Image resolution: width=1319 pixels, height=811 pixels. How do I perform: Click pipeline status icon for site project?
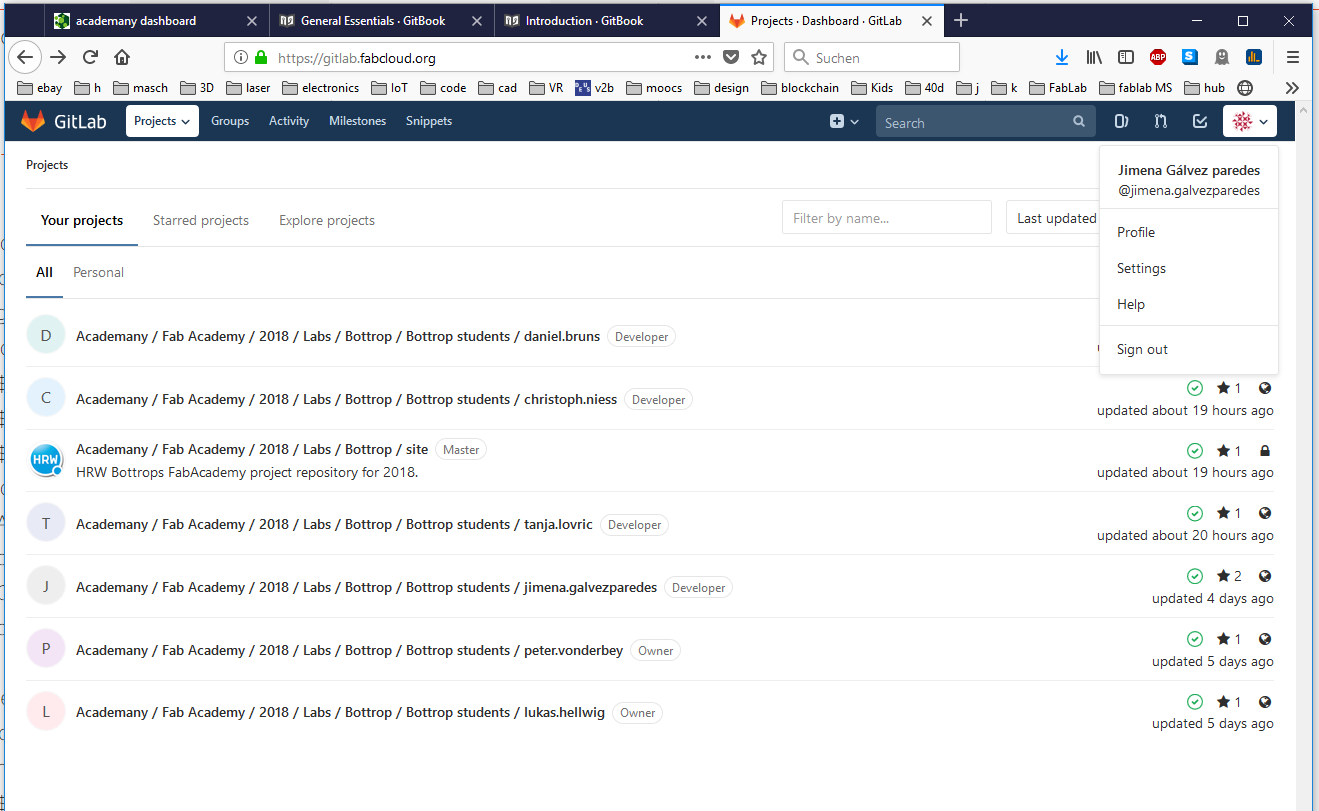click(1194, 451)
